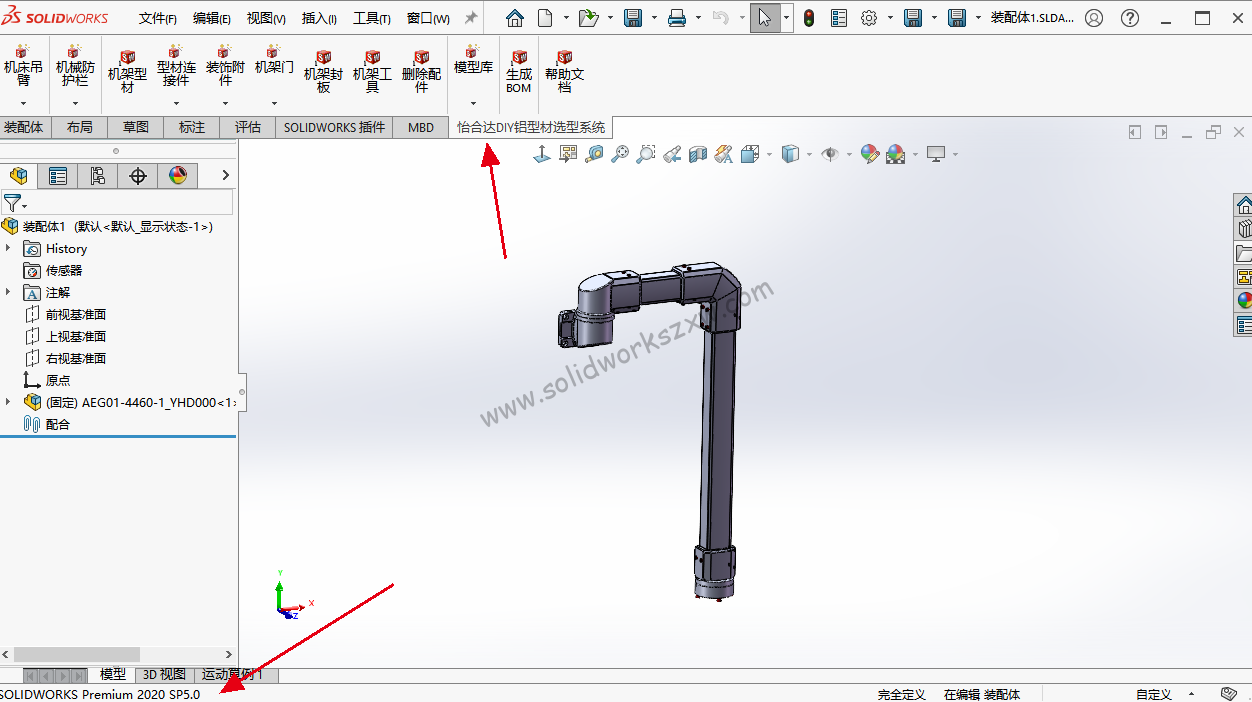The image size is (1252, 702).
Task: Open the 插入(I) menu
Action: pyautogui.click(x=318, y=17)
